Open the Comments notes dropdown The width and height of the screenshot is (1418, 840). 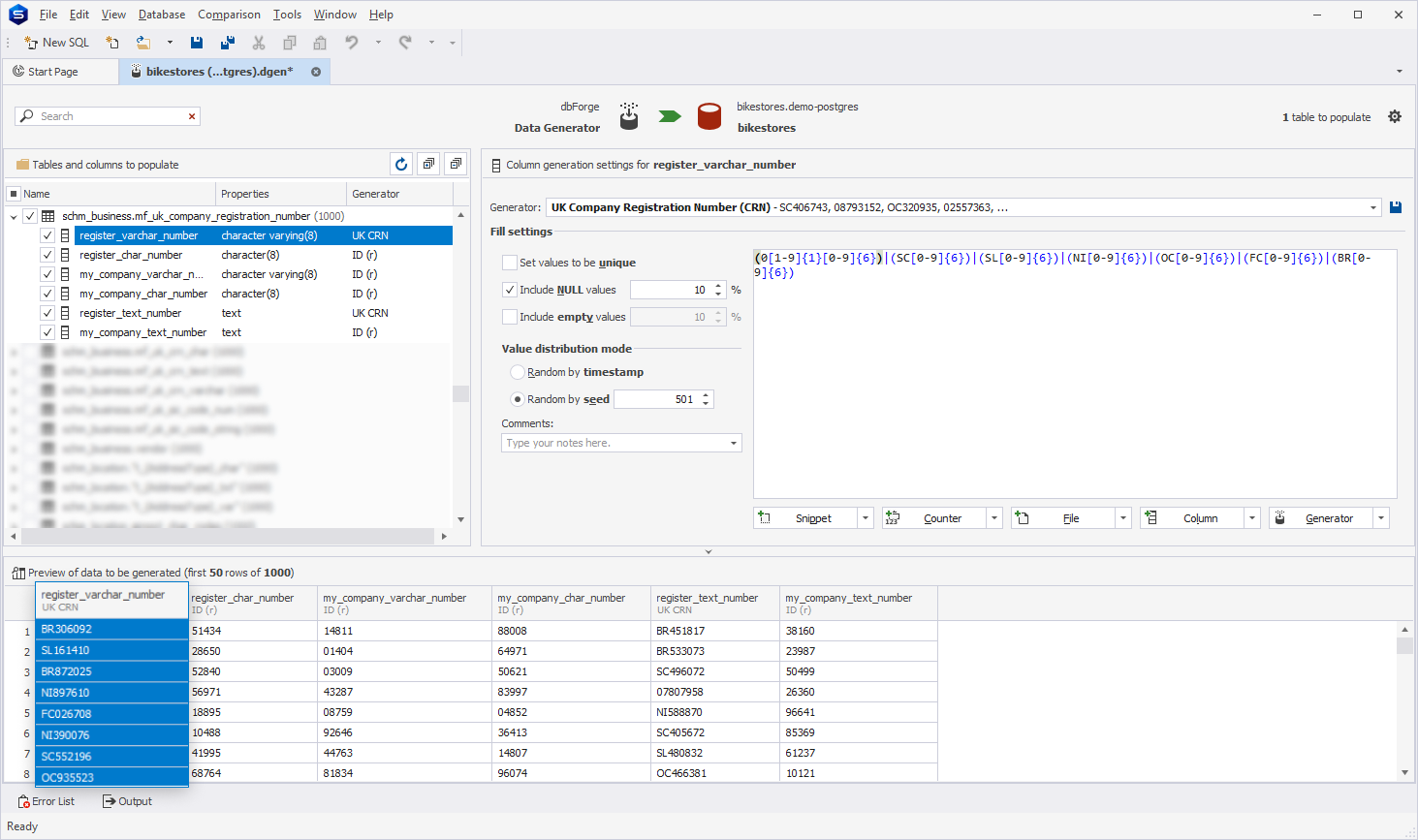(x=734, y=443)
